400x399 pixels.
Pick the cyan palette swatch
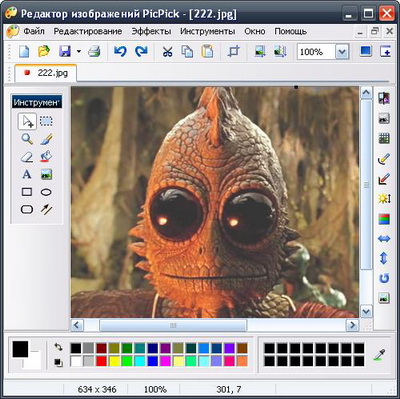pyautogui.click(x=140, y=361)
